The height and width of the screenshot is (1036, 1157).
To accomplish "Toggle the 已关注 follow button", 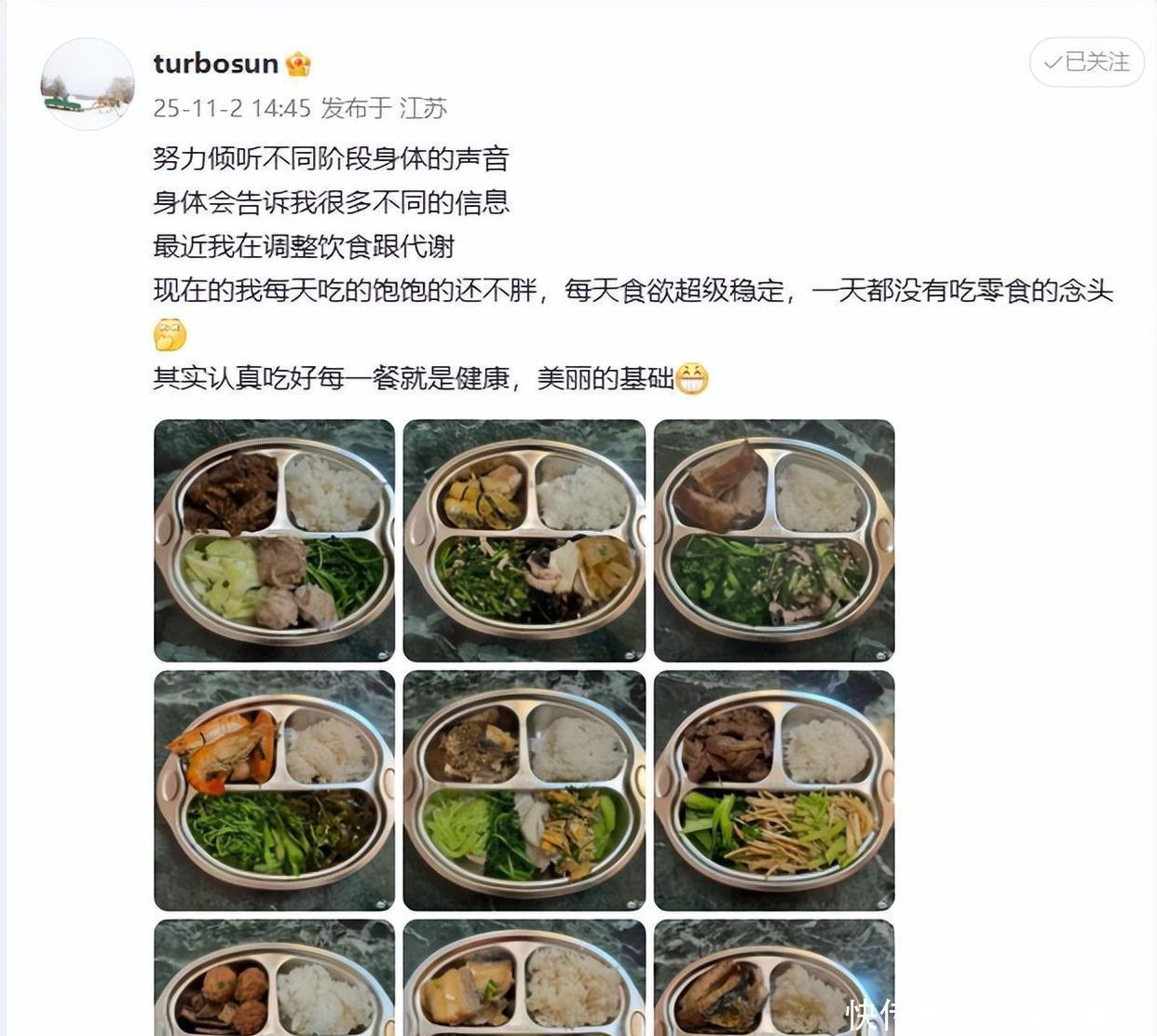I will [x=1086, y=62].
